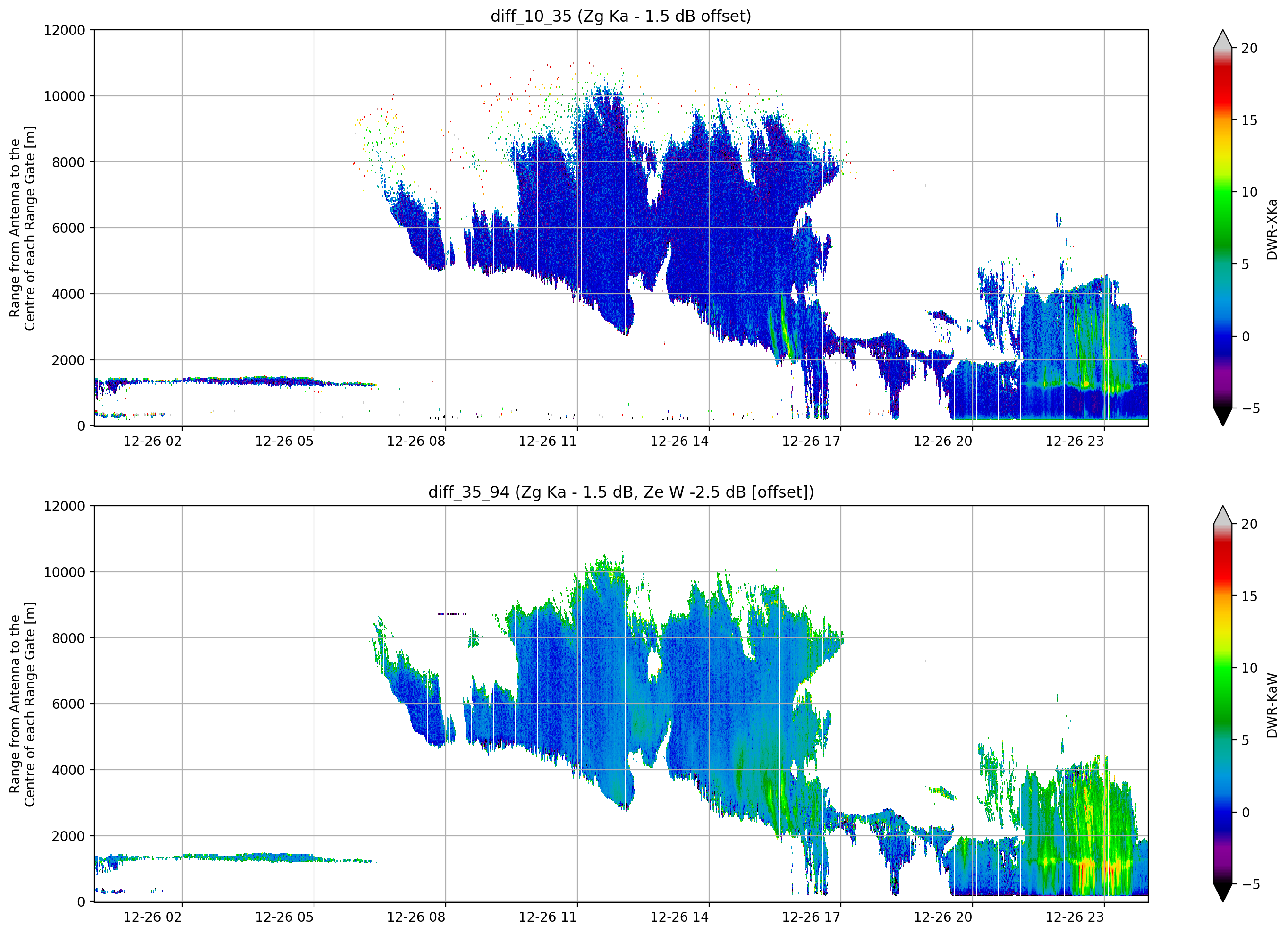Click '12-26 17' x-tick on bottom plot
The image size is (1288, 934).
[812, 917]
